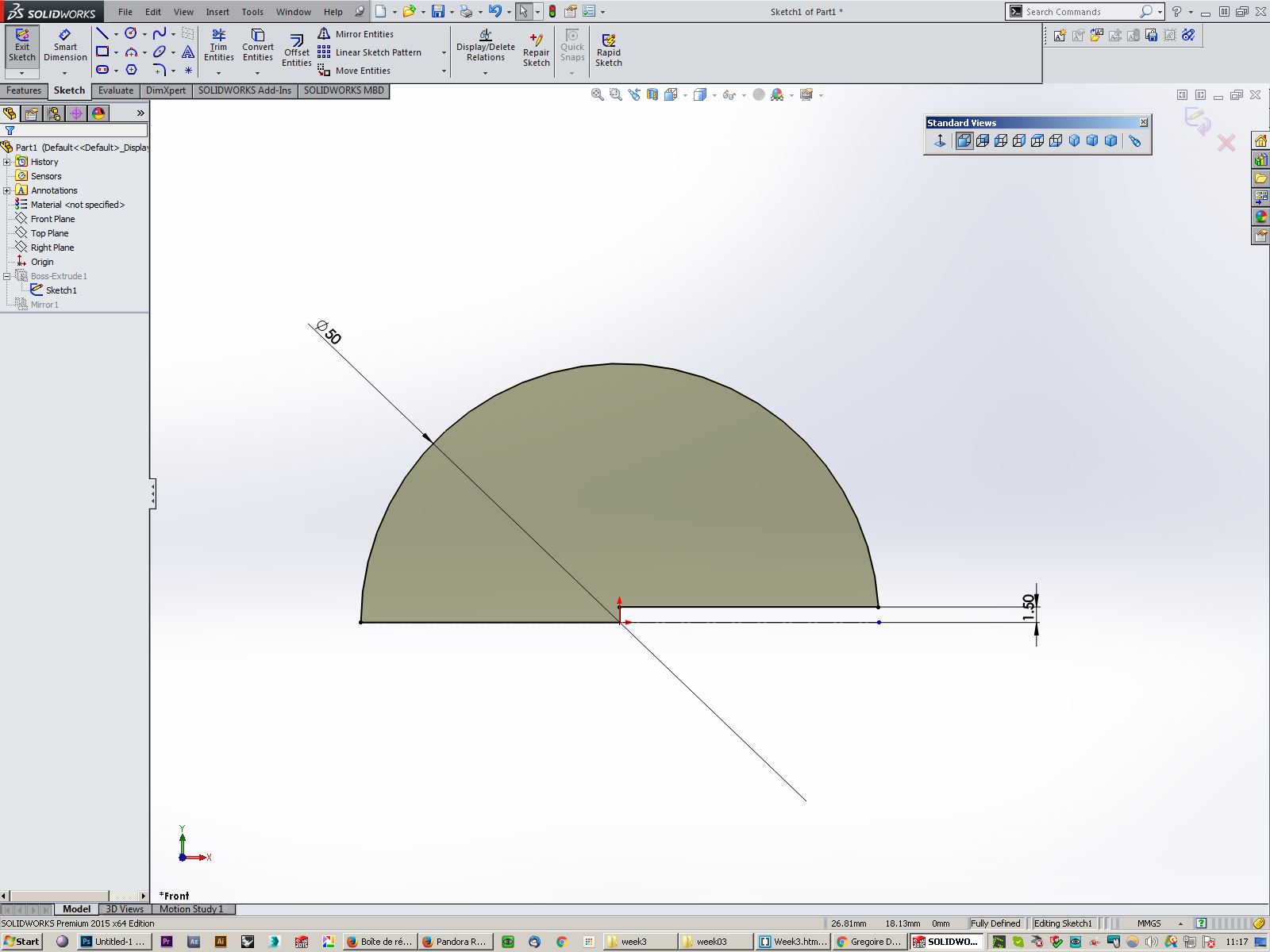Click Move Entities
This screenshot has height=952, width=1270.
[354, 71]
